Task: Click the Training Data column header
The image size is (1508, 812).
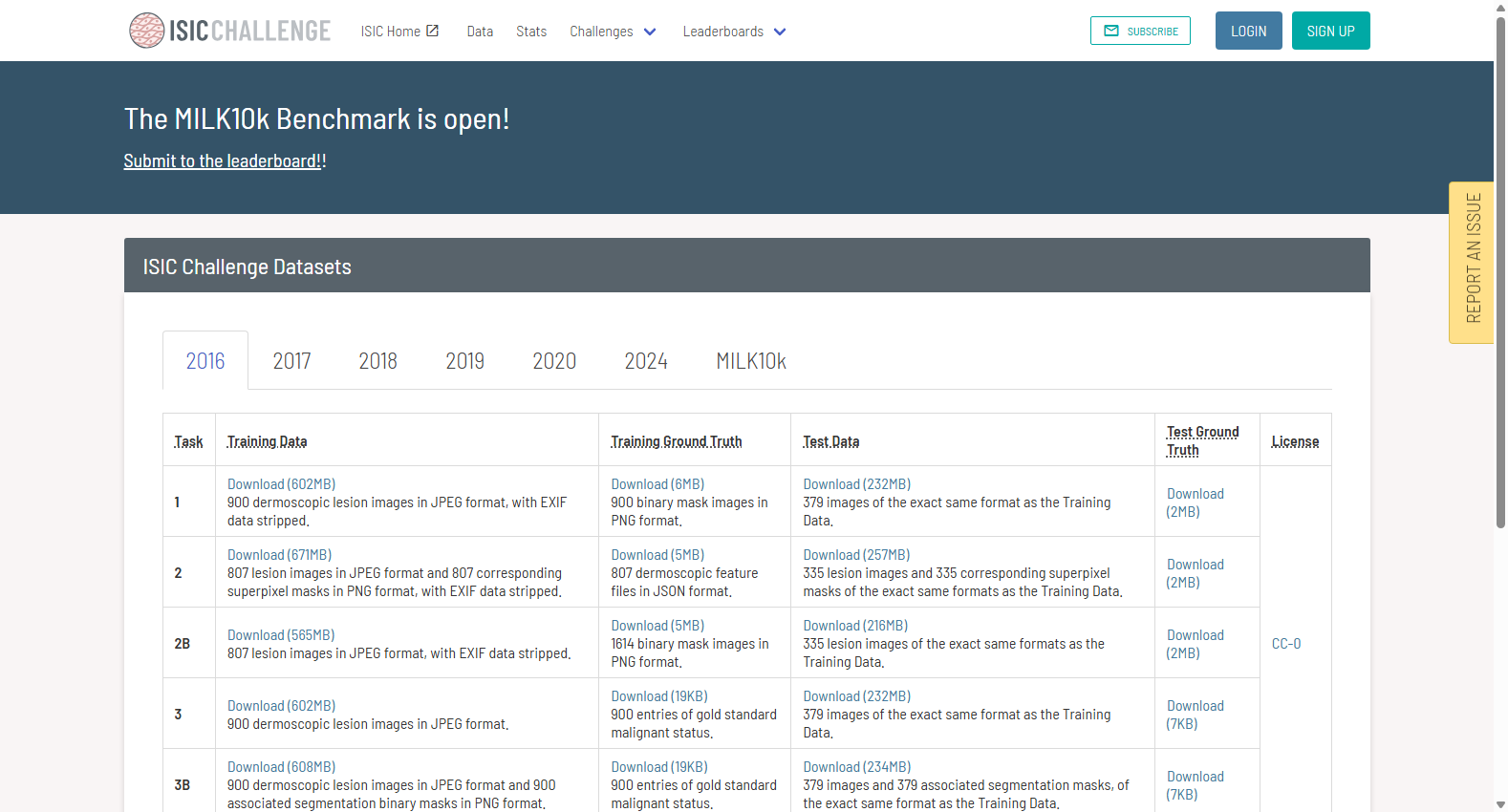Action: pyautogui.click(x=267, y=441)
